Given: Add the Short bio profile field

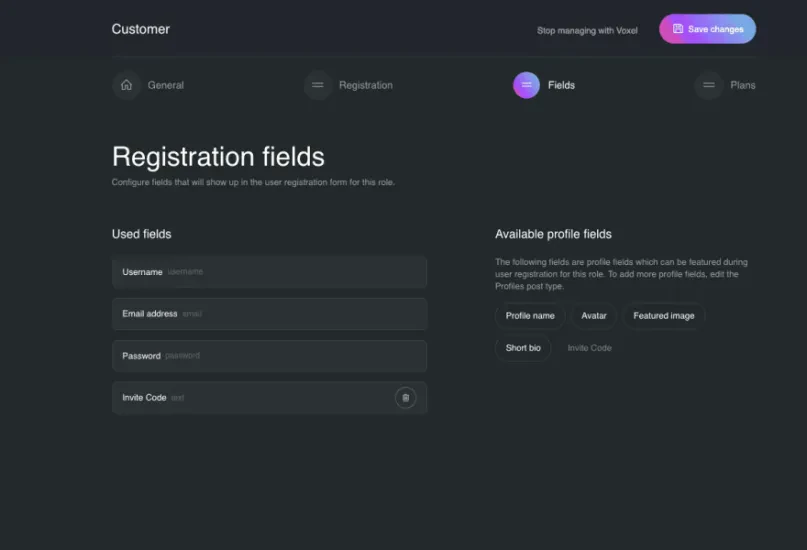Looking at the screenshot, I should point(523,348).
